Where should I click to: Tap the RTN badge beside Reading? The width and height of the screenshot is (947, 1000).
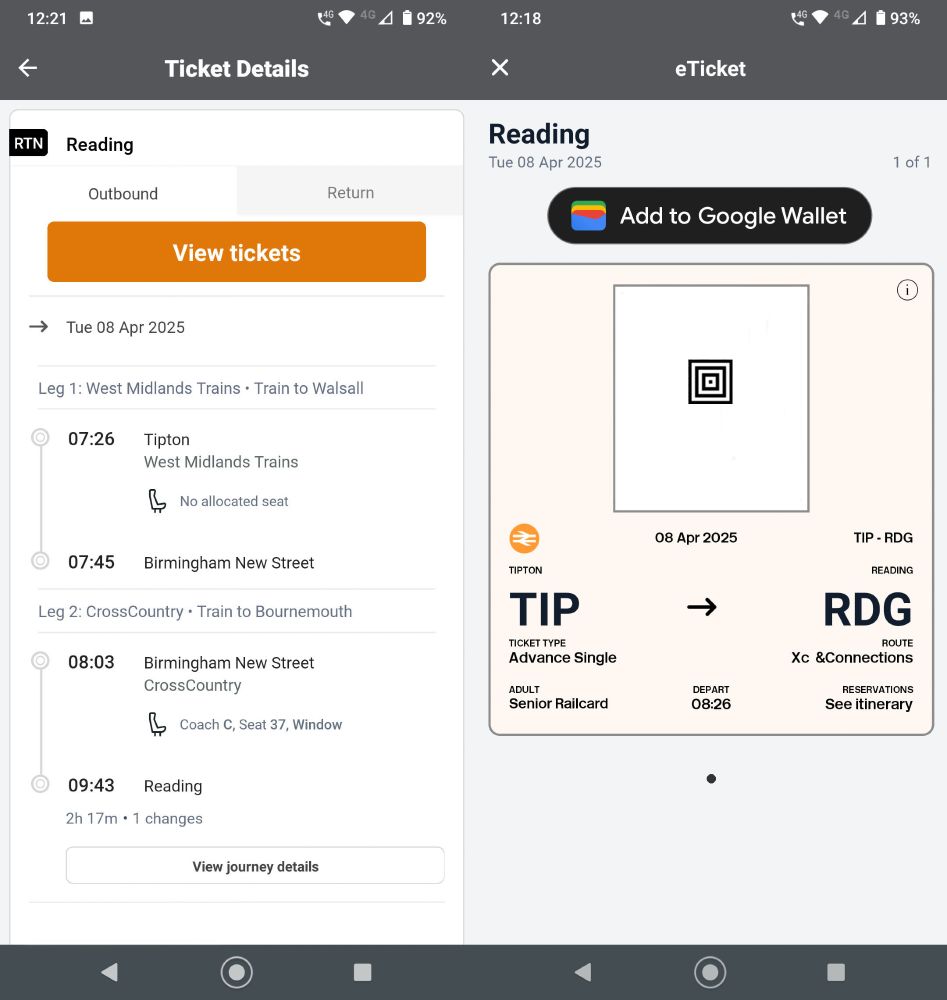point(28,143)
